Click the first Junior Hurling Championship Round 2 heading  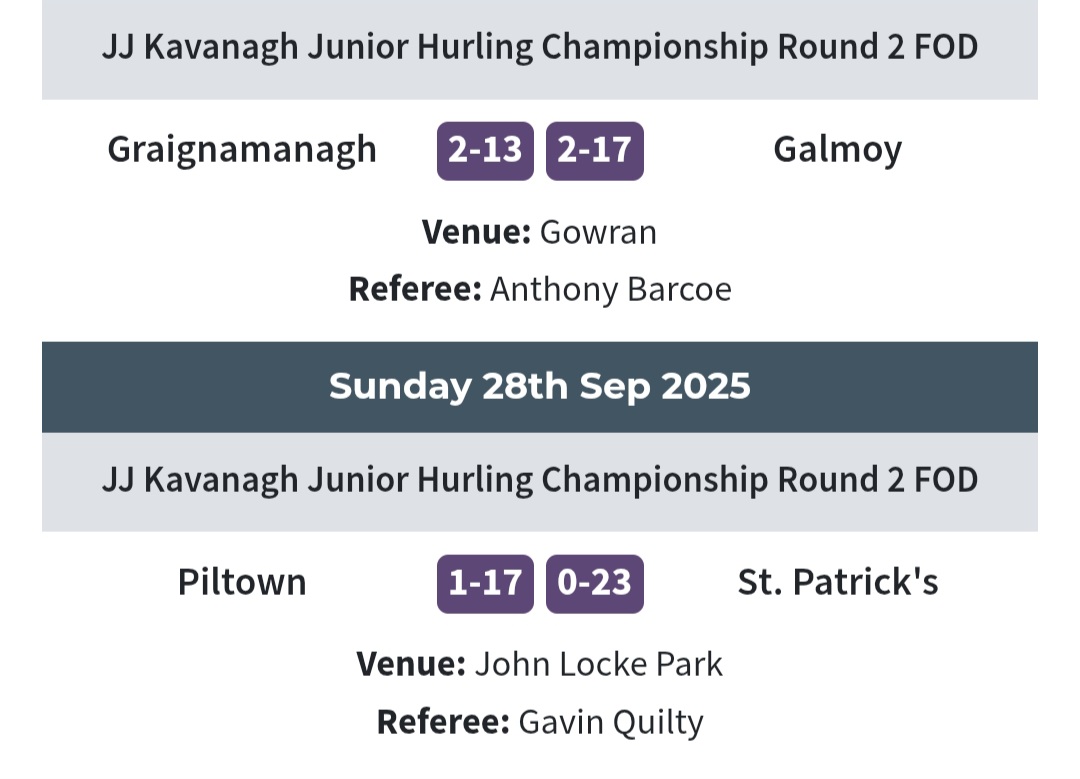(540, 48)
